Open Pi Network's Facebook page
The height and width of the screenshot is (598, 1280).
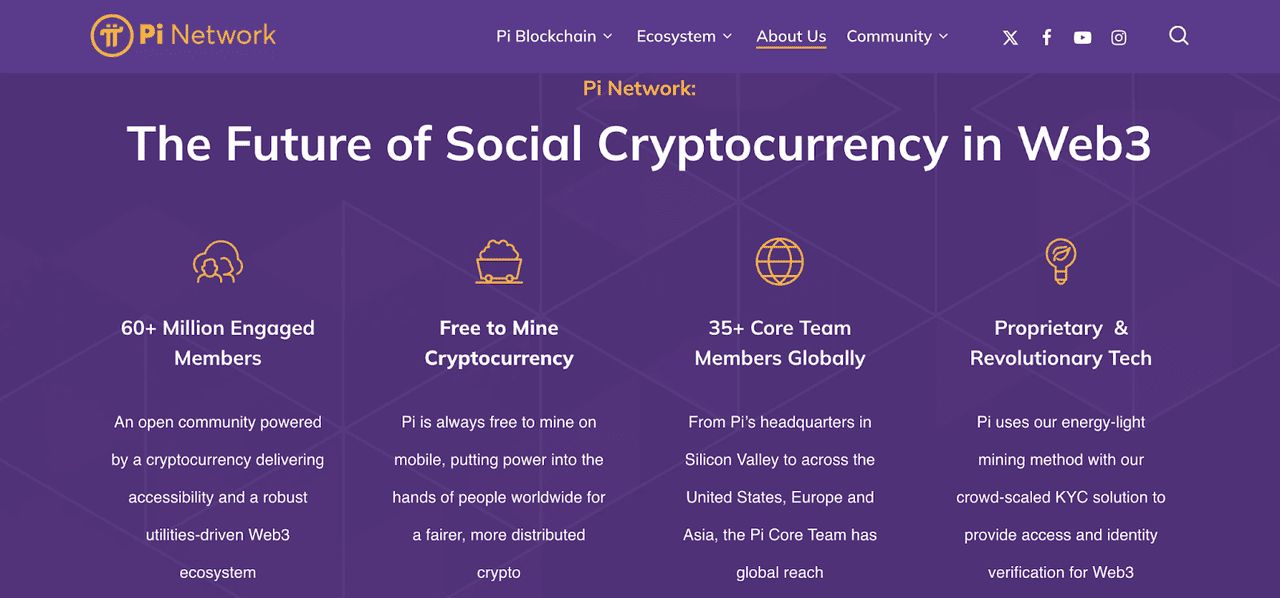(x=1046, y=37)
